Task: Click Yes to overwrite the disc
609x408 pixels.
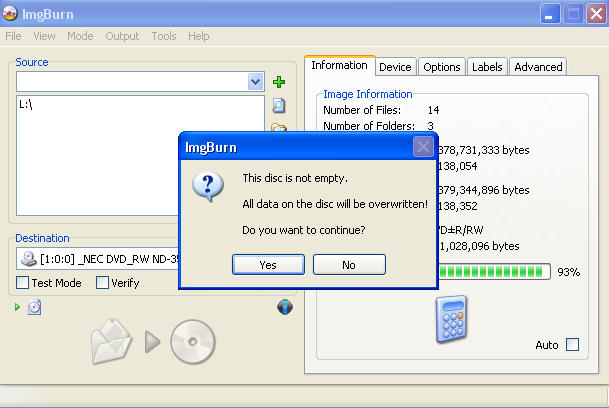Action: (268, 265)
